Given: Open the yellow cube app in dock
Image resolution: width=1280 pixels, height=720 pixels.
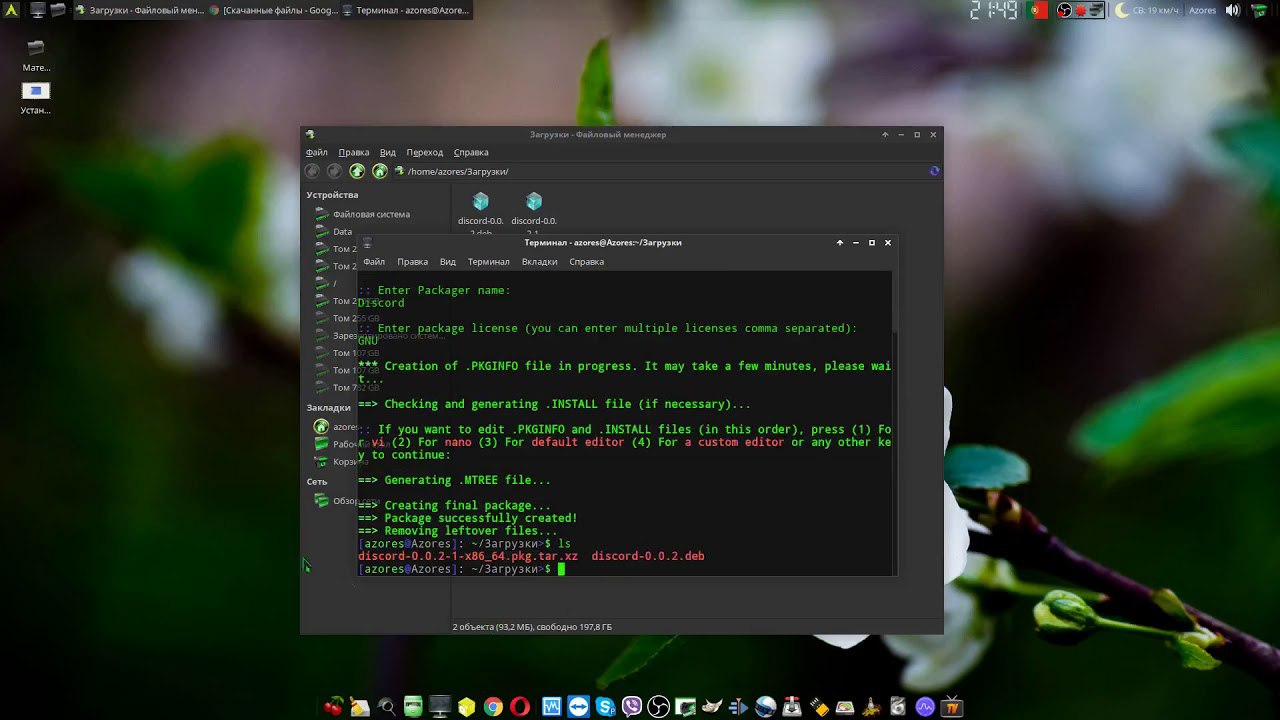Looking at the screenshot, I should click(x=466, y=707).
